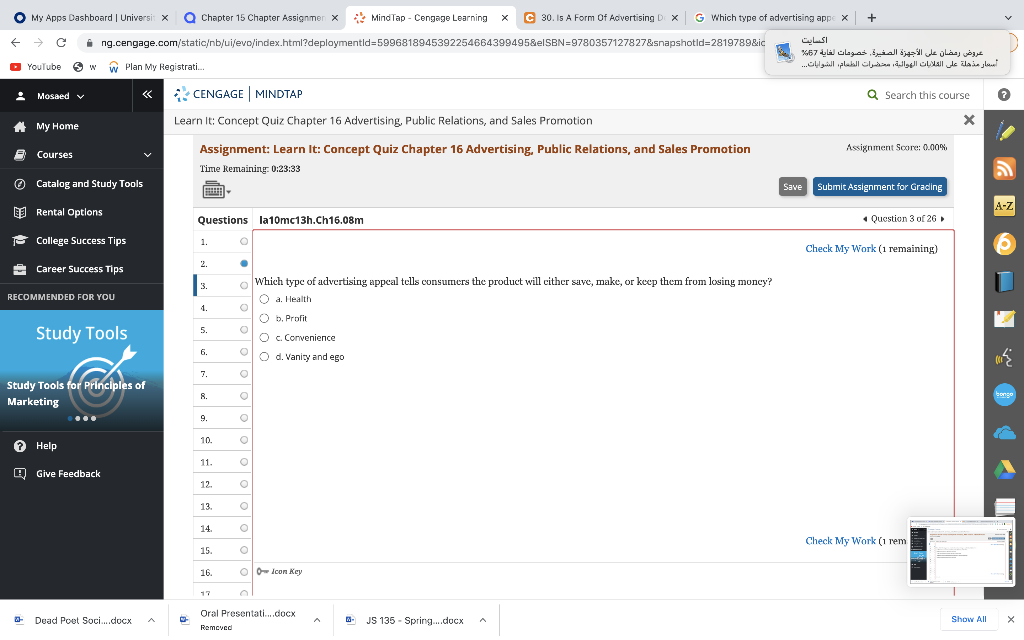Select answer choice d. Vanity and ego
The image size is (1024, 640).
[x=262, y=356]
